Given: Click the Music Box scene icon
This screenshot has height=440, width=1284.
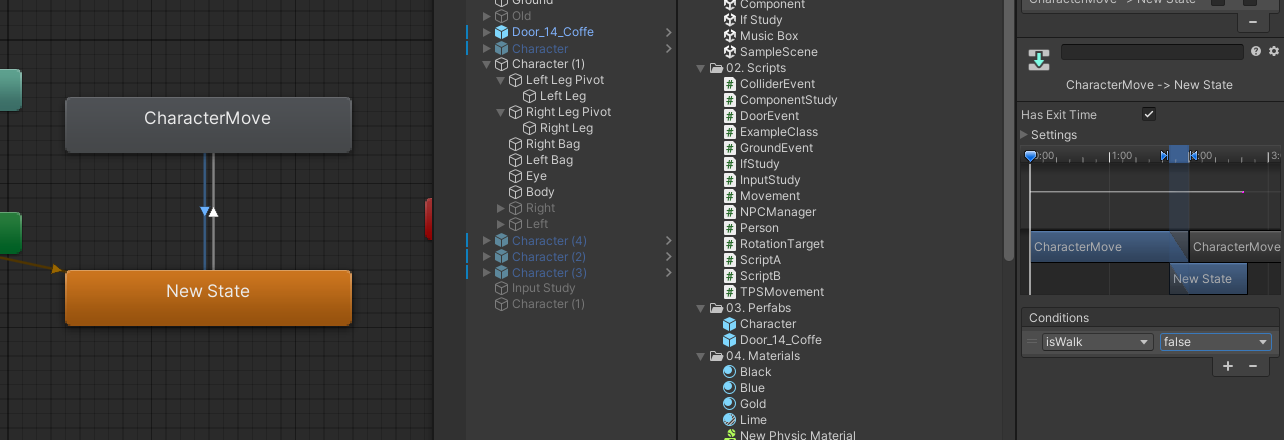Looking at the screenshot, I should pos(730,36).
